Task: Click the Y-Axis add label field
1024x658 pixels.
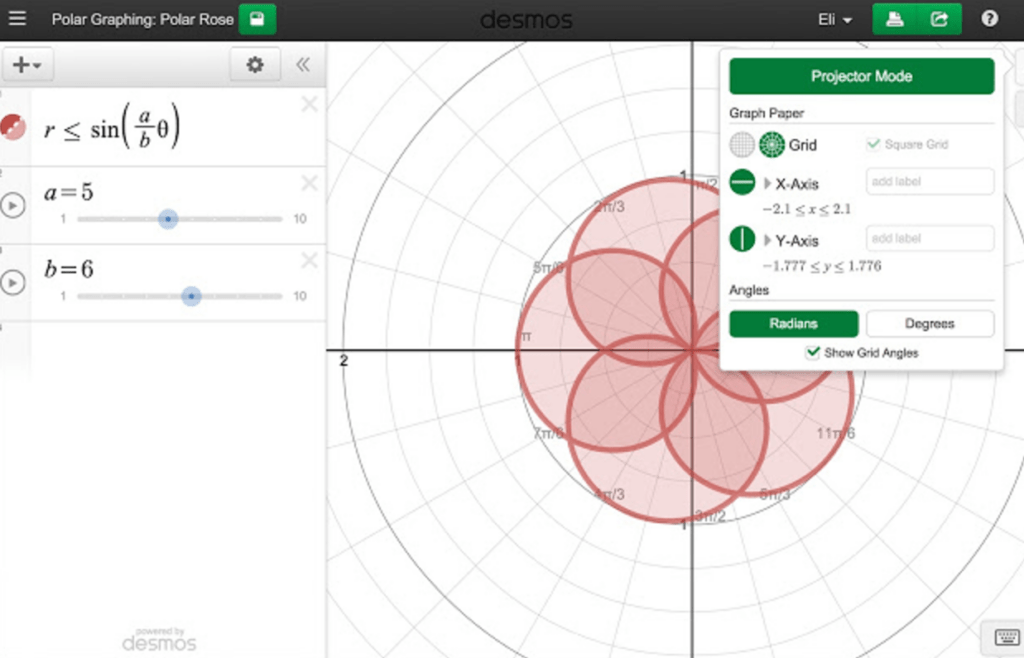Action: 930,238
